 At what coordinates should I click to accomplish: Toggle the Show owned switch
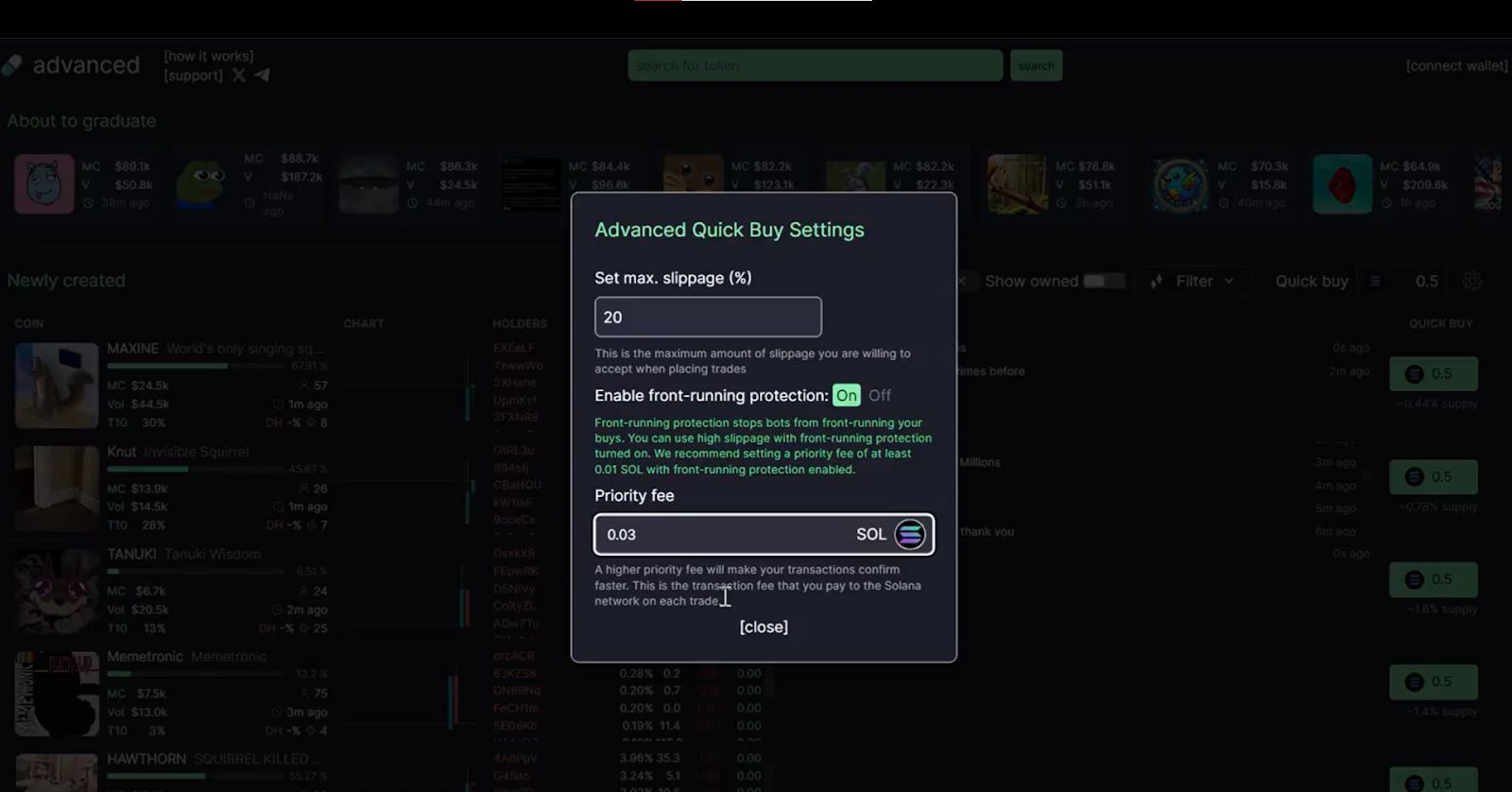pyautogui.click(x=1102, y=281)
